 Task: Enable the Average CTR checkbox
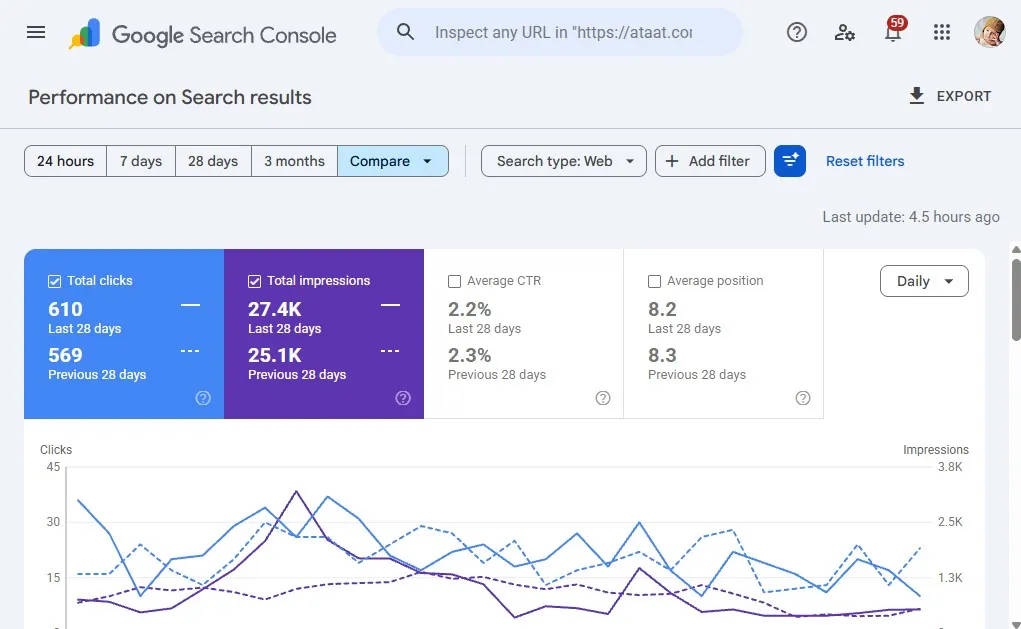tap(455, 281)
